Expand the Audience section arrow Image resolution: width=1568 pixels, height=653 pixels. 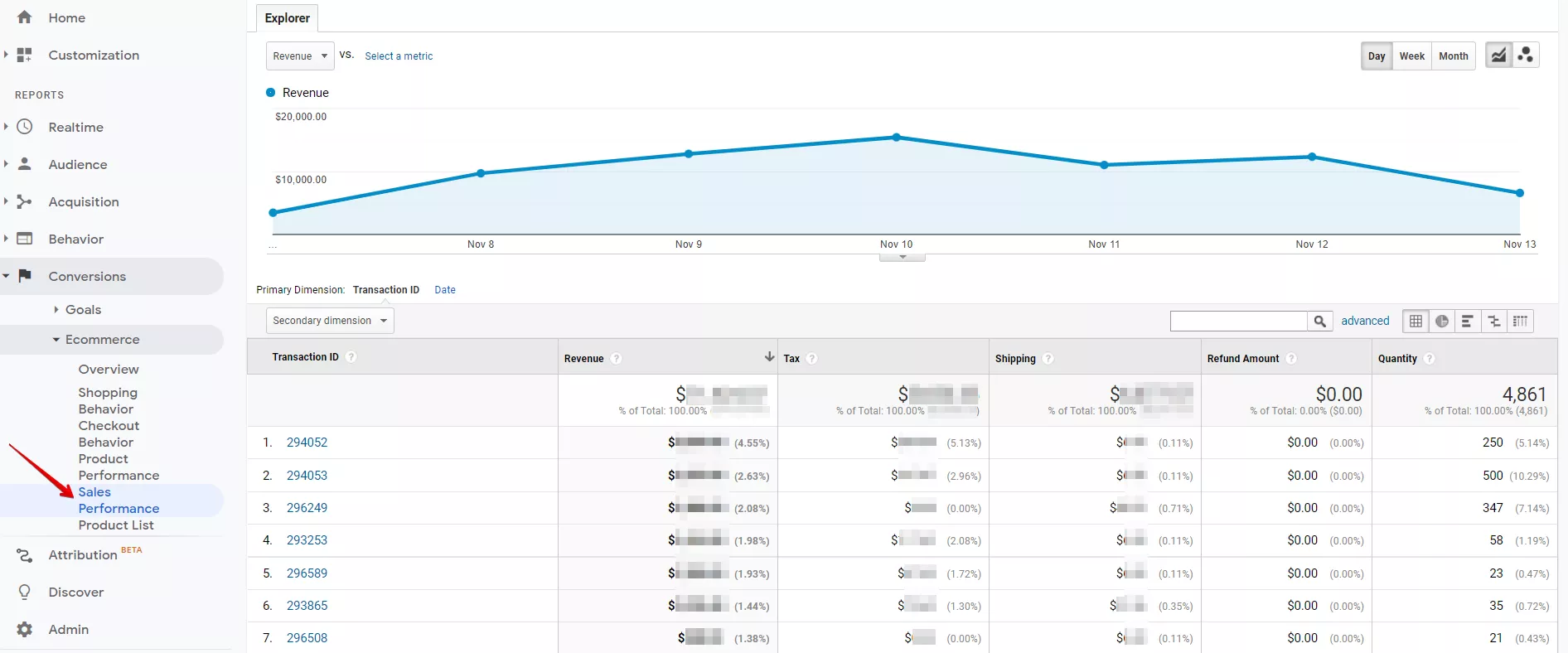(x=6, y=164)
